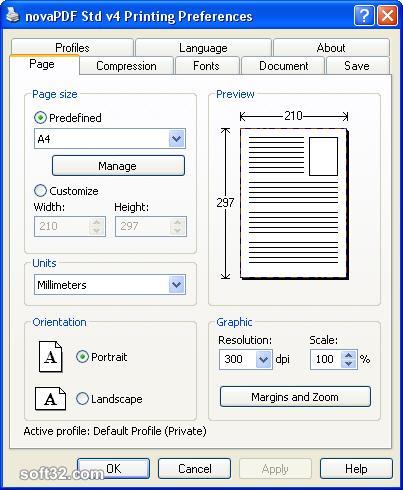The image size is (403, 490).
Task: Open the Fonts tab
Action: coord(206,66)
